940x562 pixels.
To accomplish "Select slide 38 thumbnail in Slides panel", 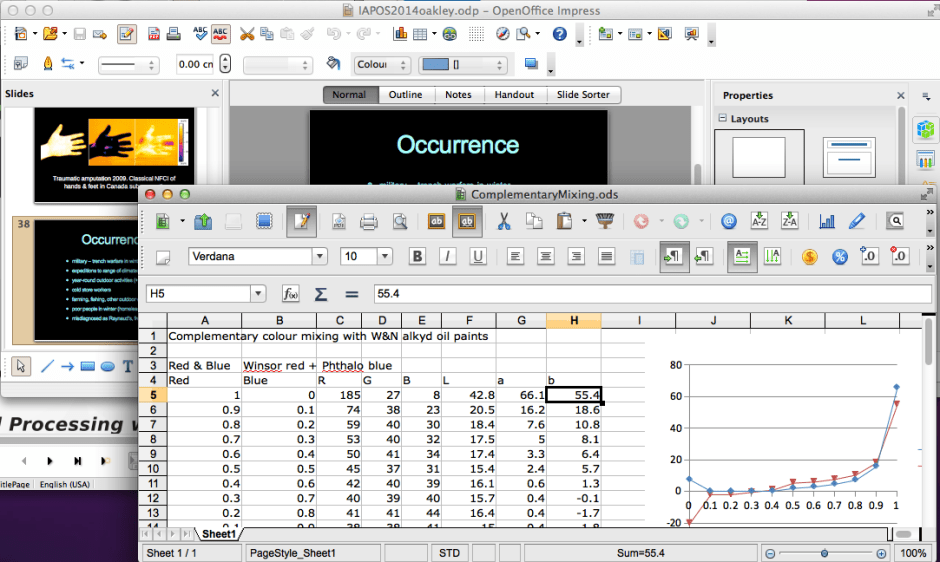I will 115,276.
